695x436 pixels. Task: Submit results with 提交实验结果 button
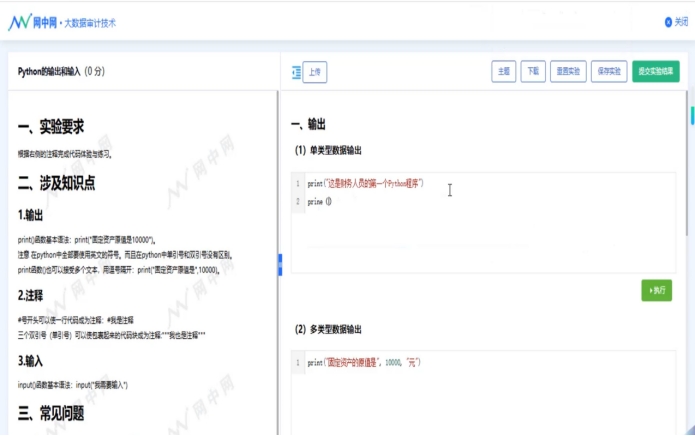[x=656, y=72]
